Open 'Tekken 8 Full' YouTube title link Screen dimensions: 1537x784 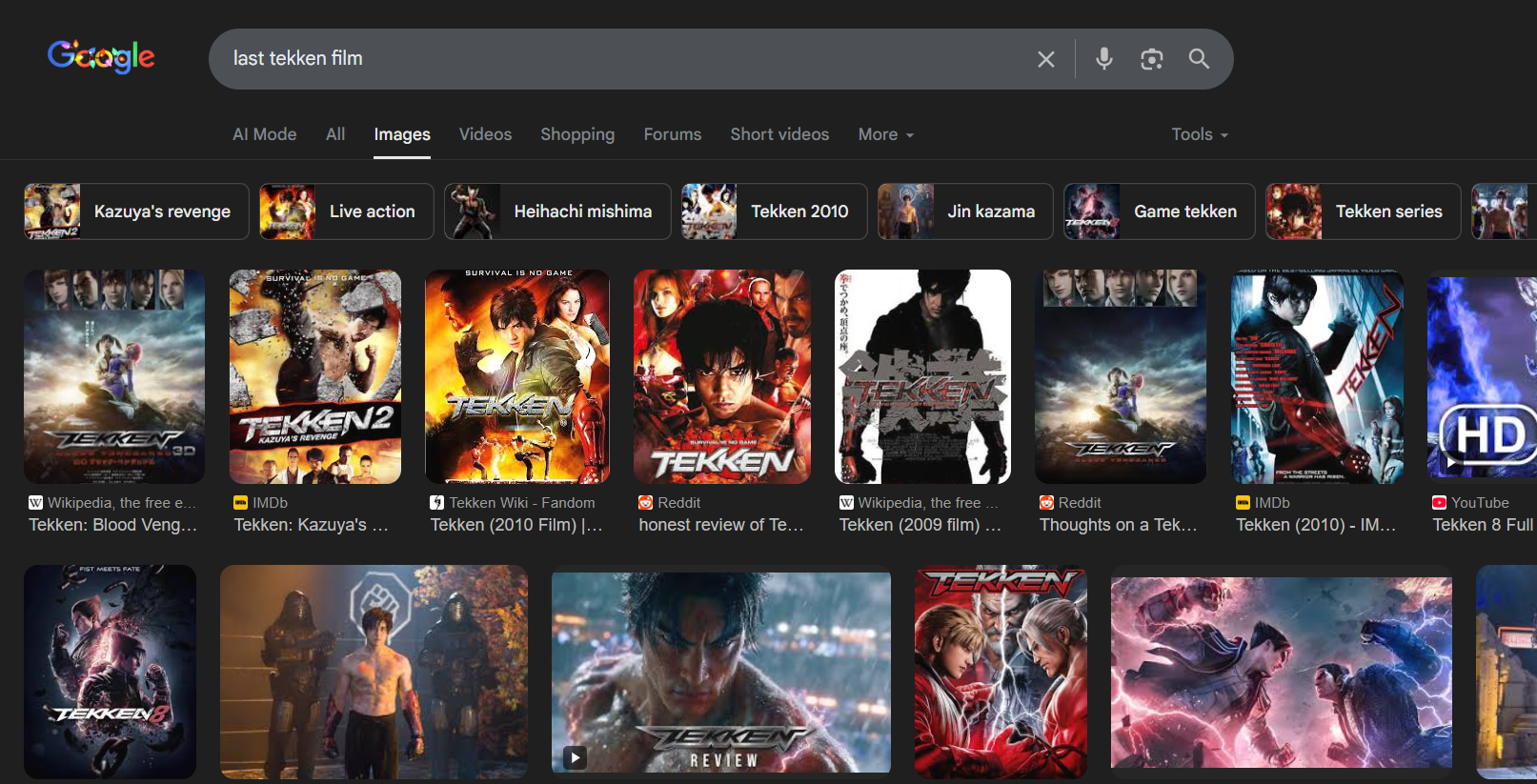[1483, 525]
